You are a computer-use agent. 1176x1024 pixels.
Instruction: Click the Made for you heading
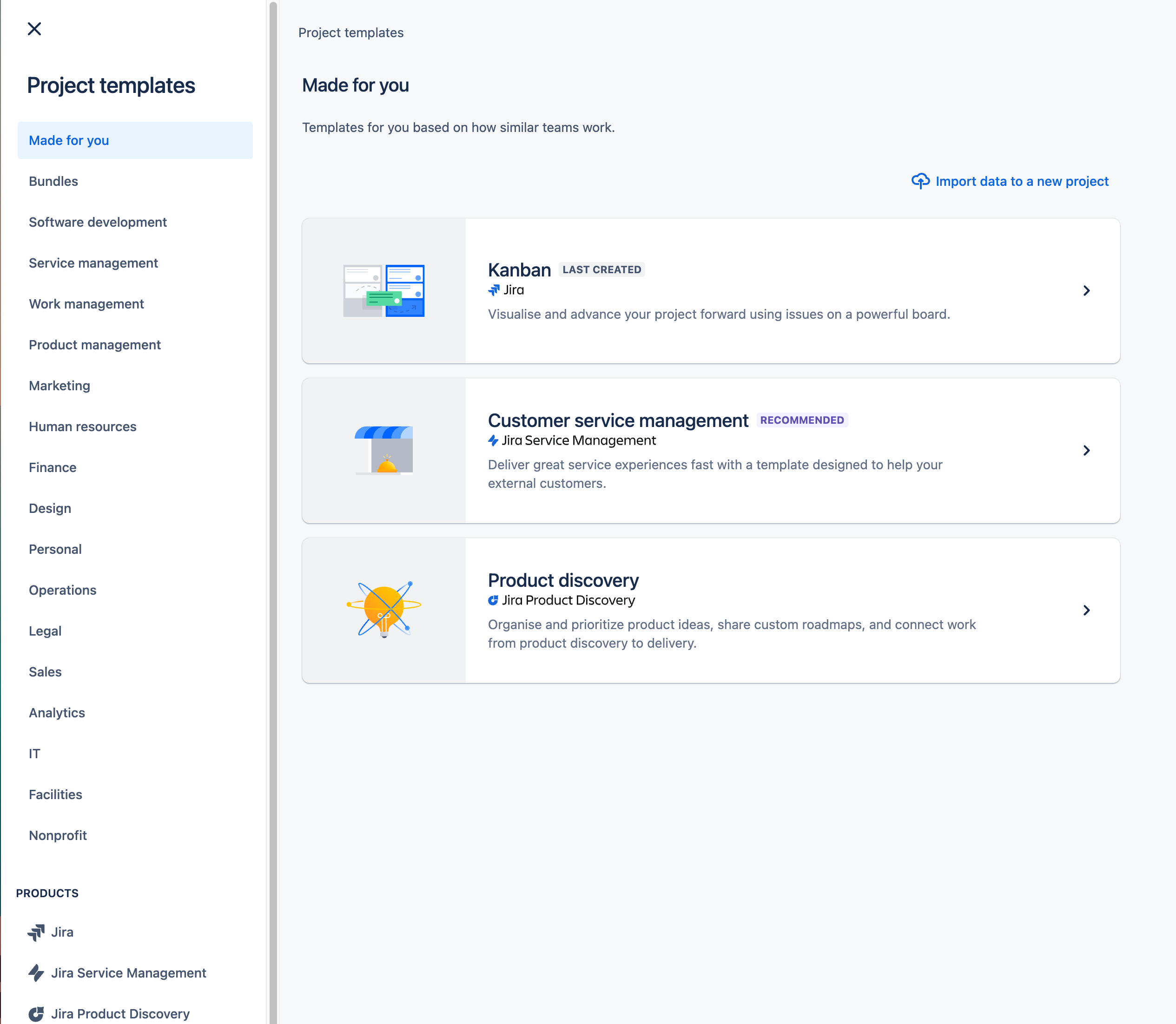tap(355, 85)
